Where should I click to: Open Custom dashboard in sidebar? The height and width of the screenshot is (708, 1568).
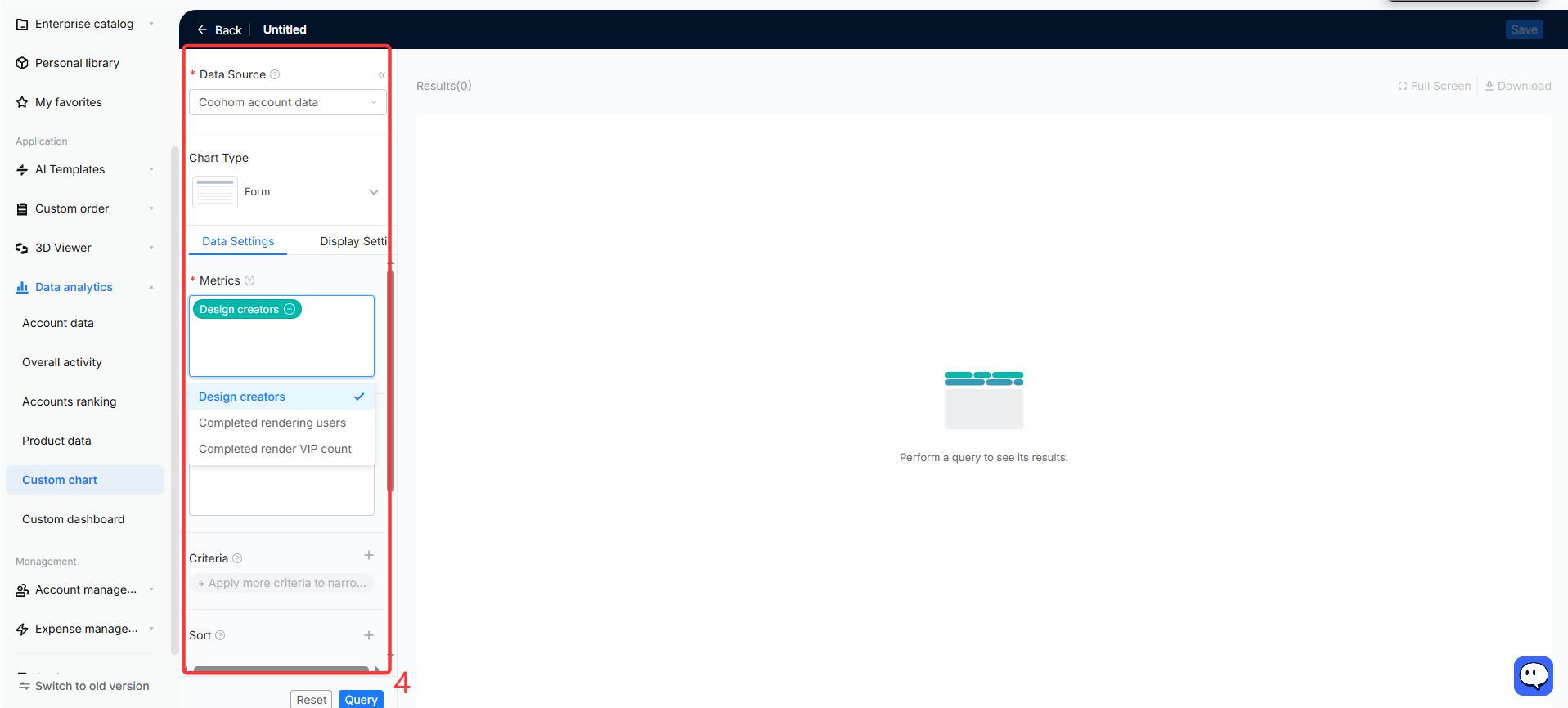(x=74, y=519)
